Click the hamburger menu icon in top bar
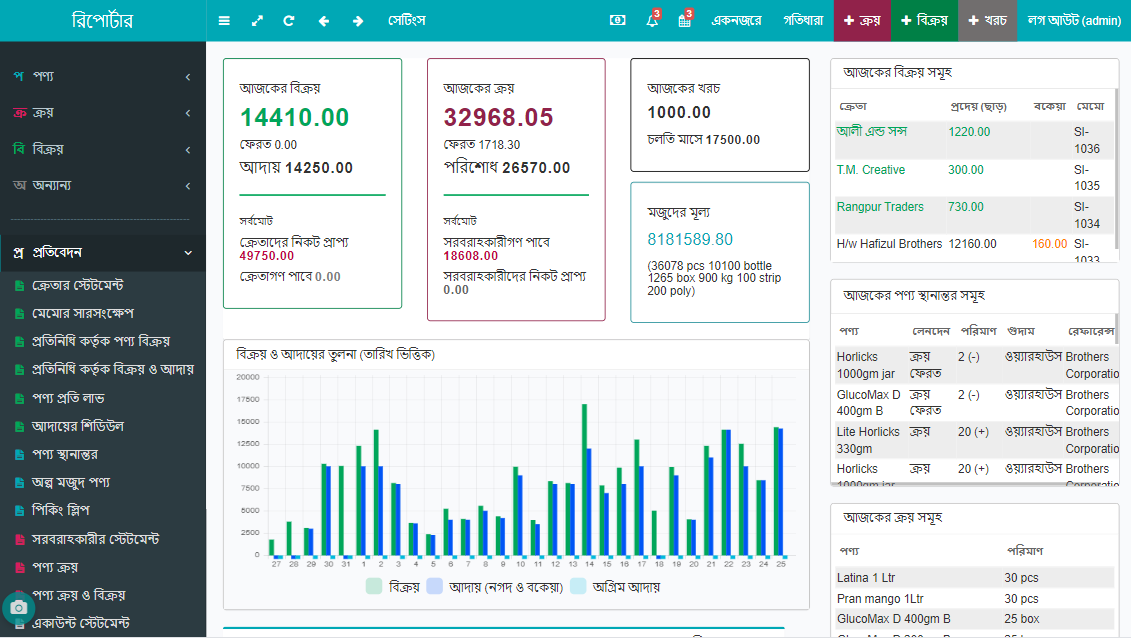This screenshot has height=638, width=1131. pos(224,21)
